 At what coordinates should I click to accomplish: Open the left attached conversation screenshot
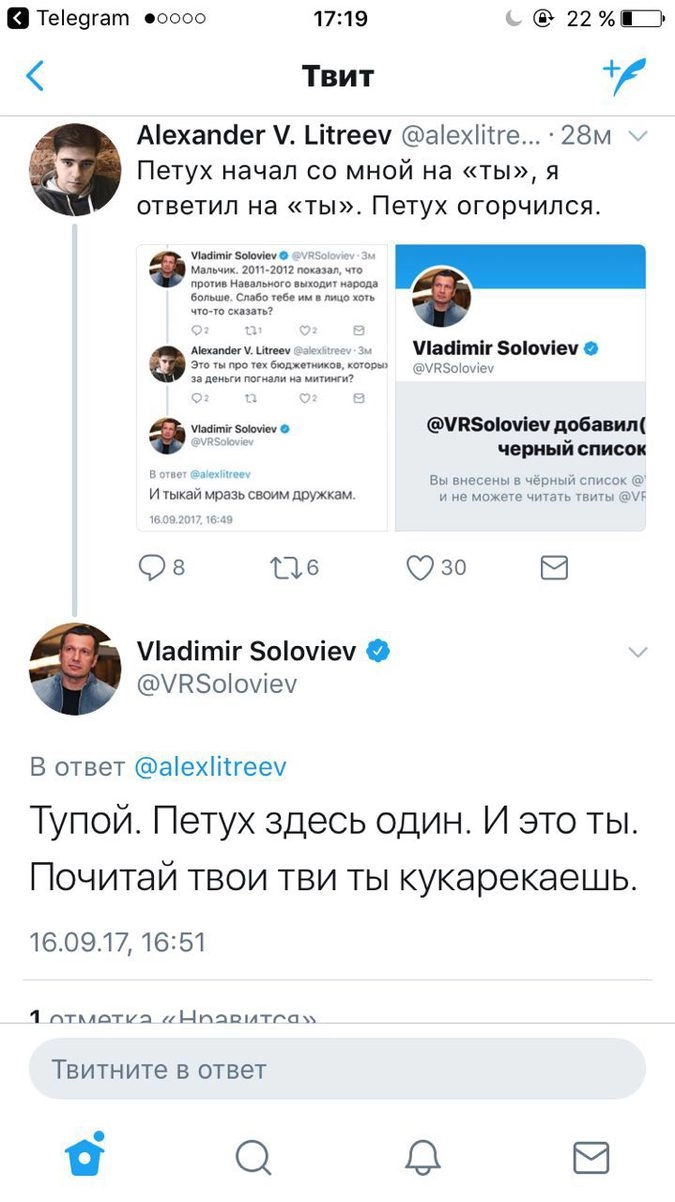[263, 387]
